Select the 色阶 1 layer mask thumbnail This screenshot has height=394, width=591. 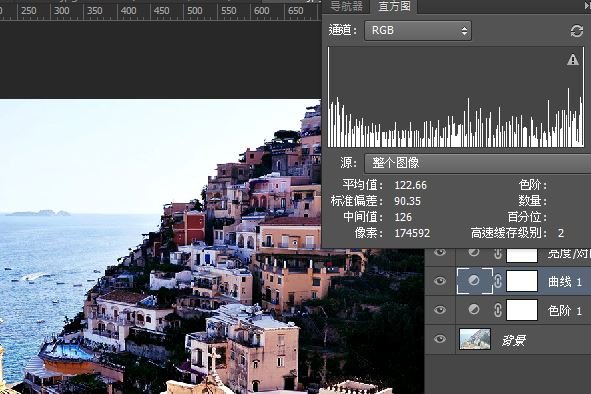click(x=522, y=310)
